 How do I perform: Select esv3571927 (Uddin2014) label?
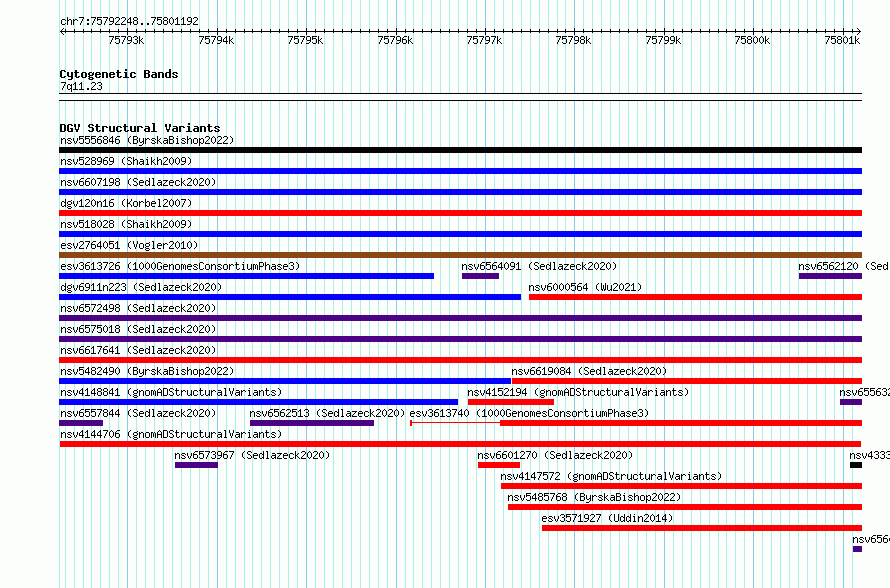[607, 518]
